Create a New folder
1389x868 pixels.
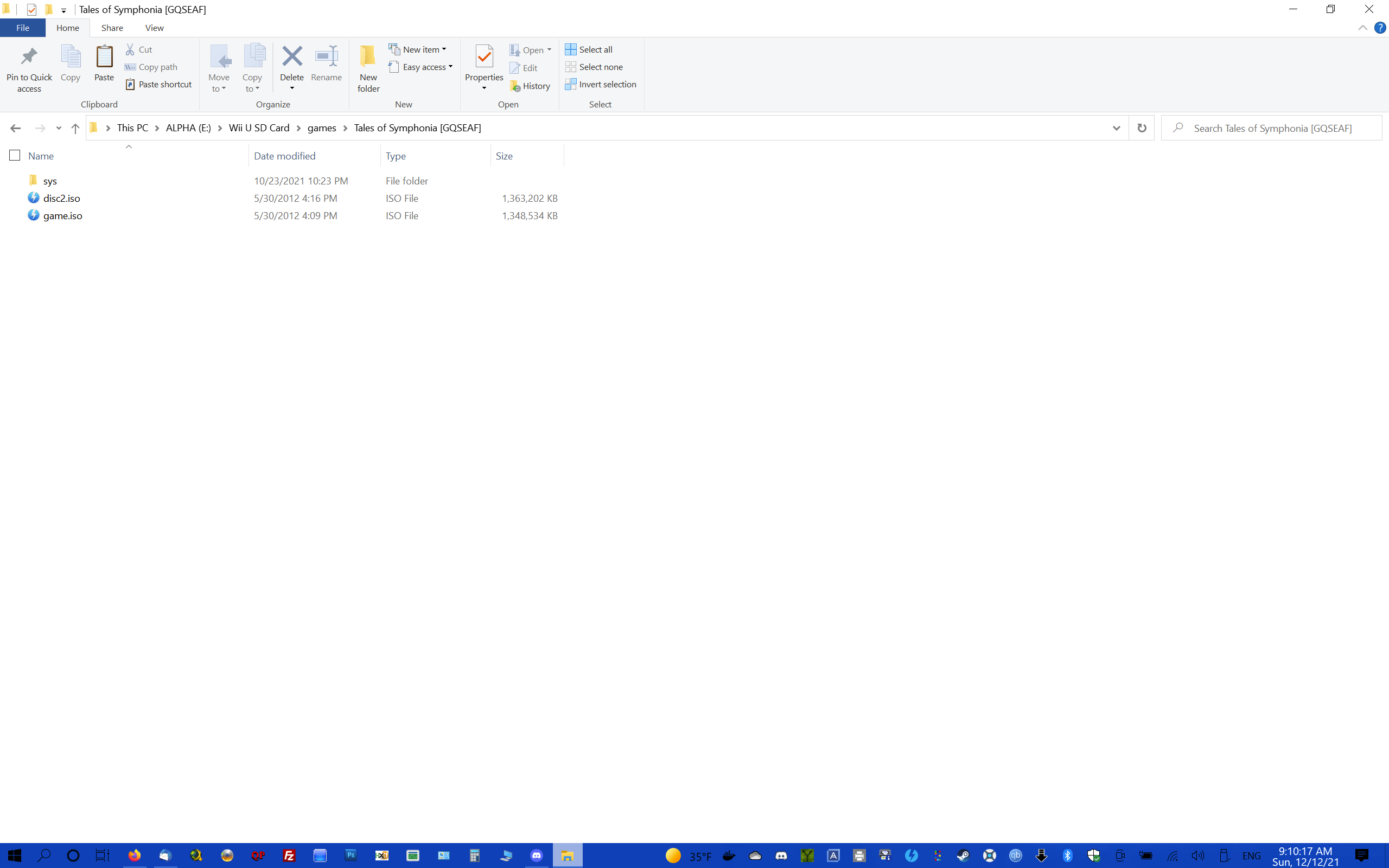368,68
